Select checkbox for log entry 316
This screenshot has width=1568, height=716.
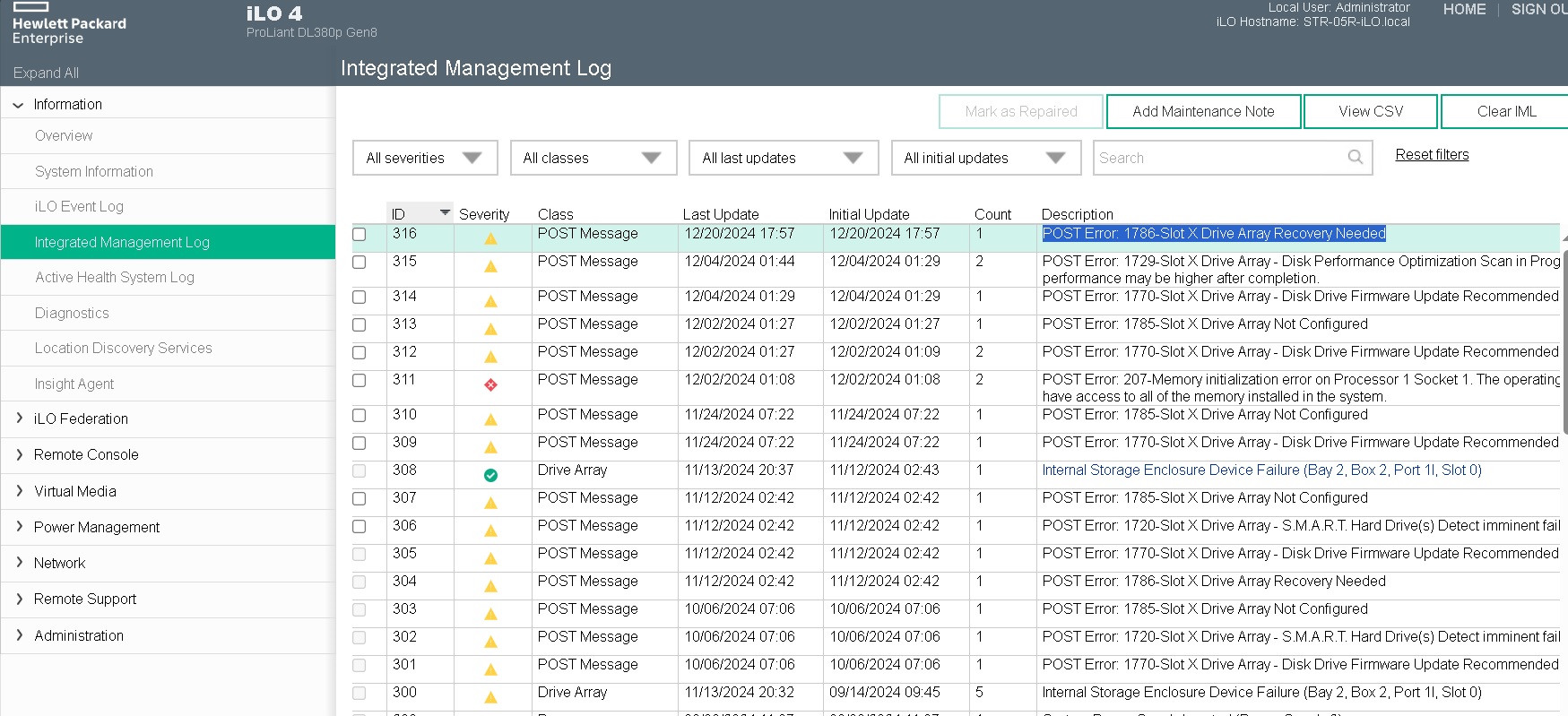coord(360,234)
